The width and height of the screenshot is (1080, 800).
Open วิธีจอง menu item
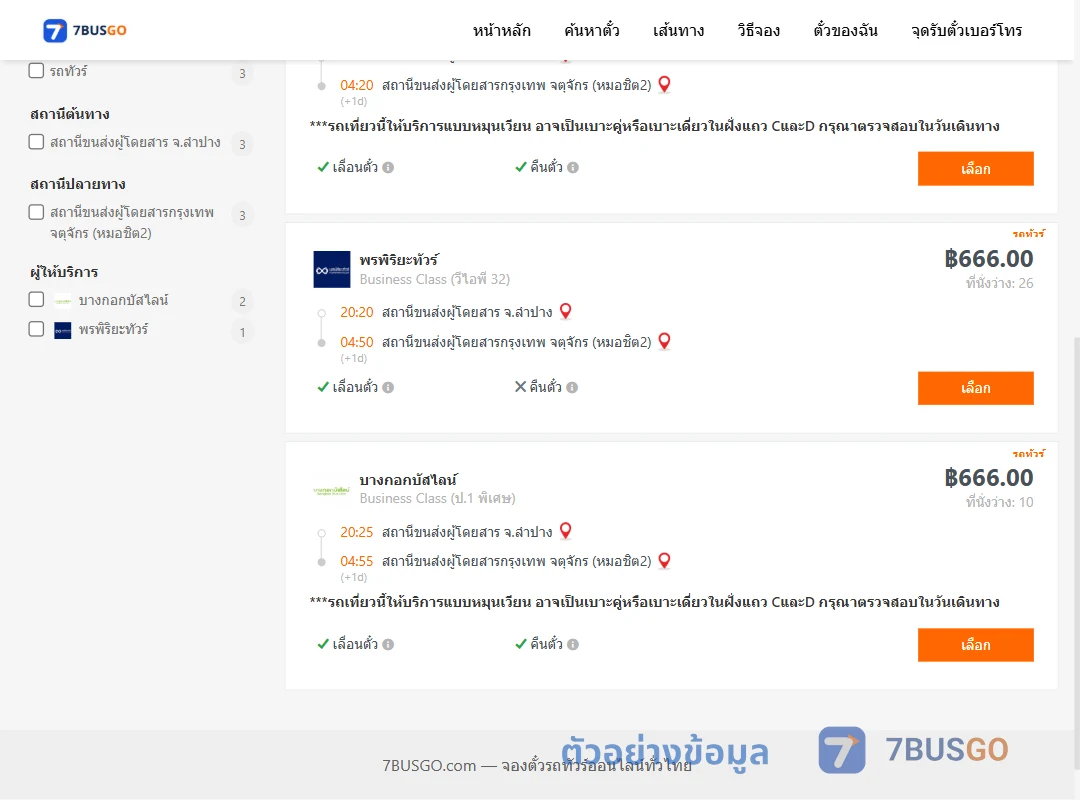click(x=758, y=30)
